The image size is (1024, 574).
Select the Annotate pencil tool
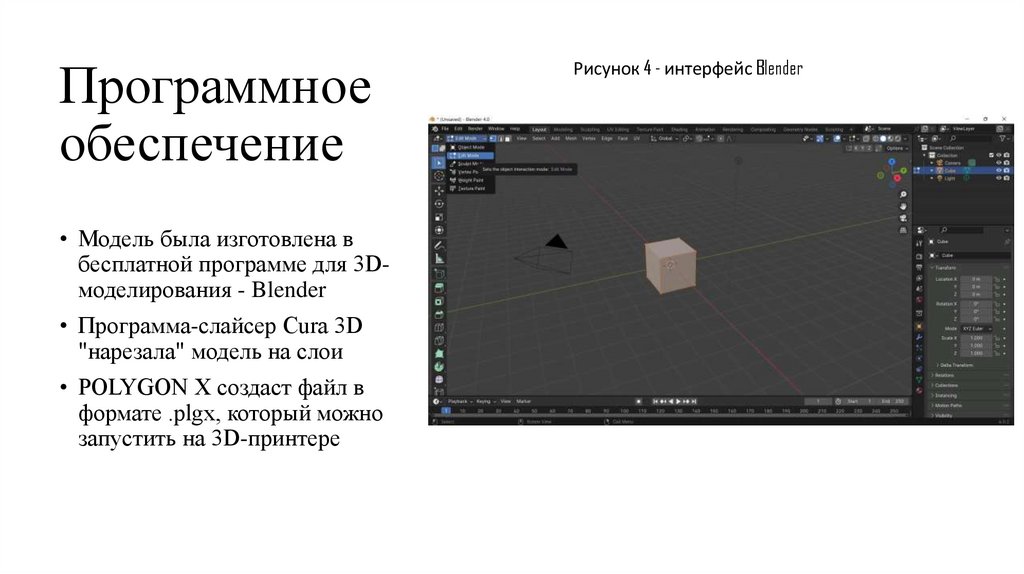pyautogui.click(x=439, y=246)
